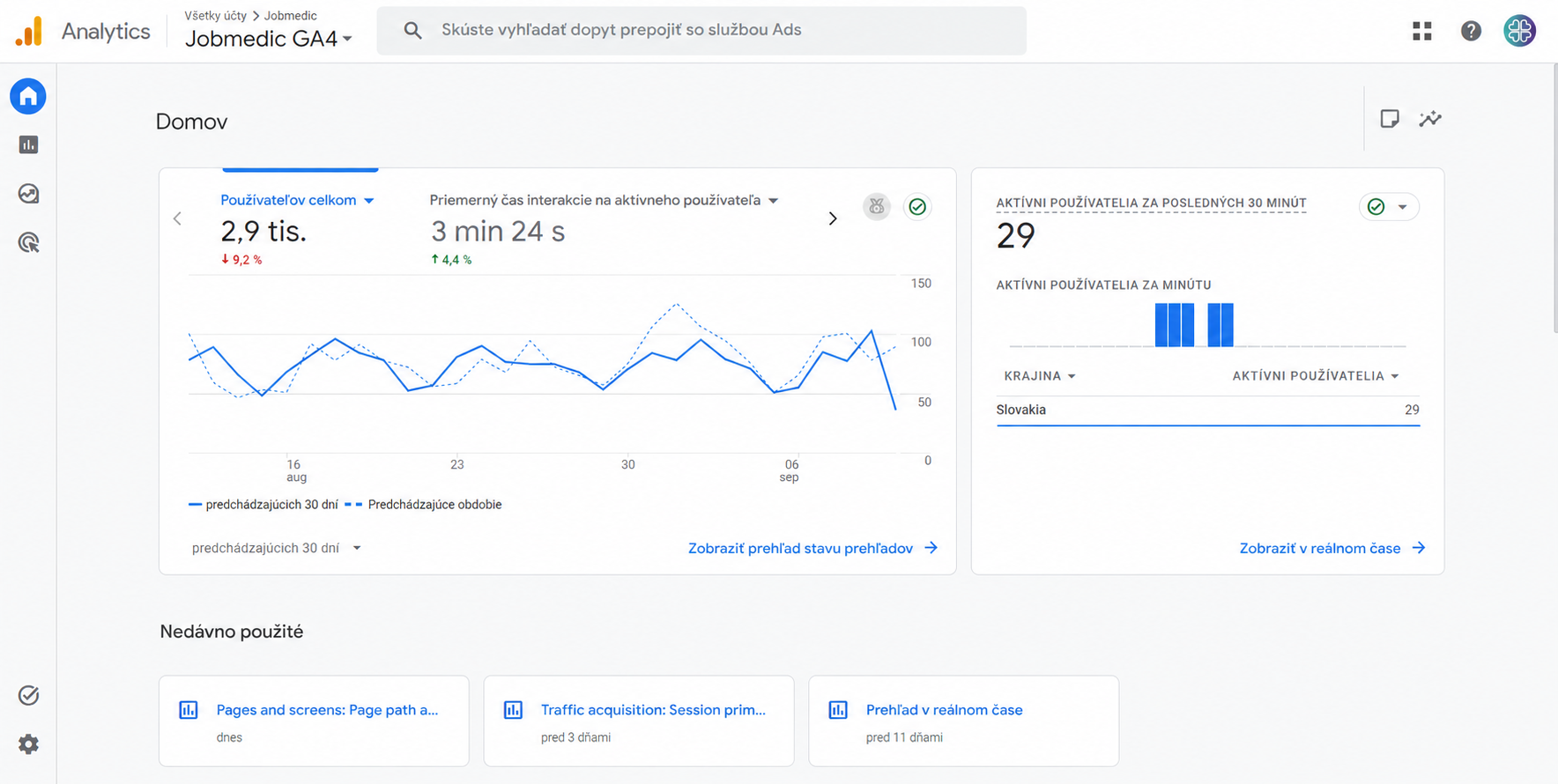The image size is (1558, 784).
Task: Open Zobraziť v reálnom čase link
Action: point(1332,548)
